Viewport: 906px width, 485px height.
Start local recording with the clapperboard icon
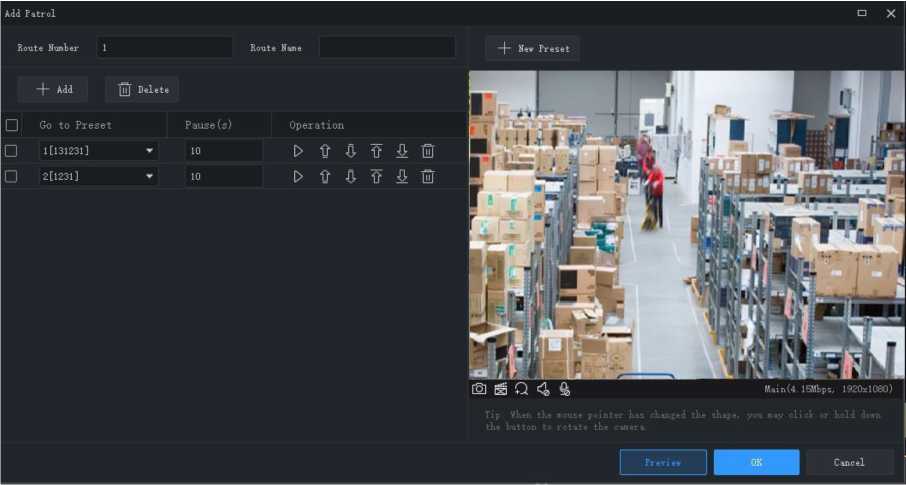pyautogui.click(x=501, y=389)
